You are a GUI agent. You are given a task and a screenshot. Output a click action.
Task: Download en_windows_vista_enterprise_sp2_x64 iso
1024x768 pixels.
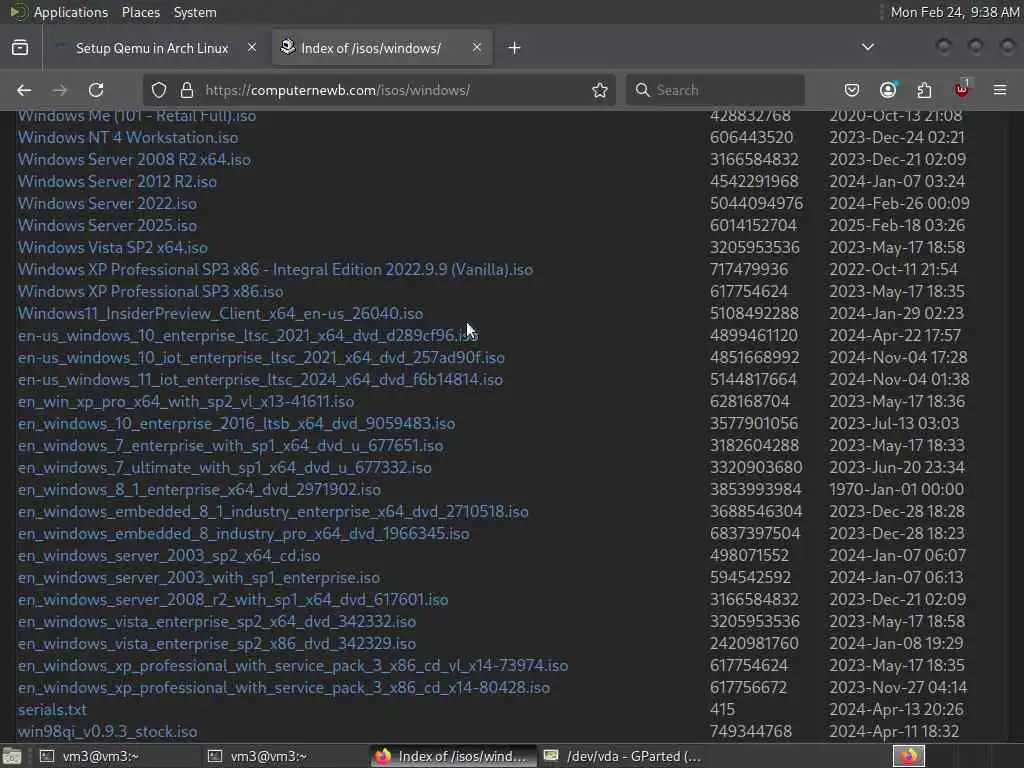(x=217, y=622)
